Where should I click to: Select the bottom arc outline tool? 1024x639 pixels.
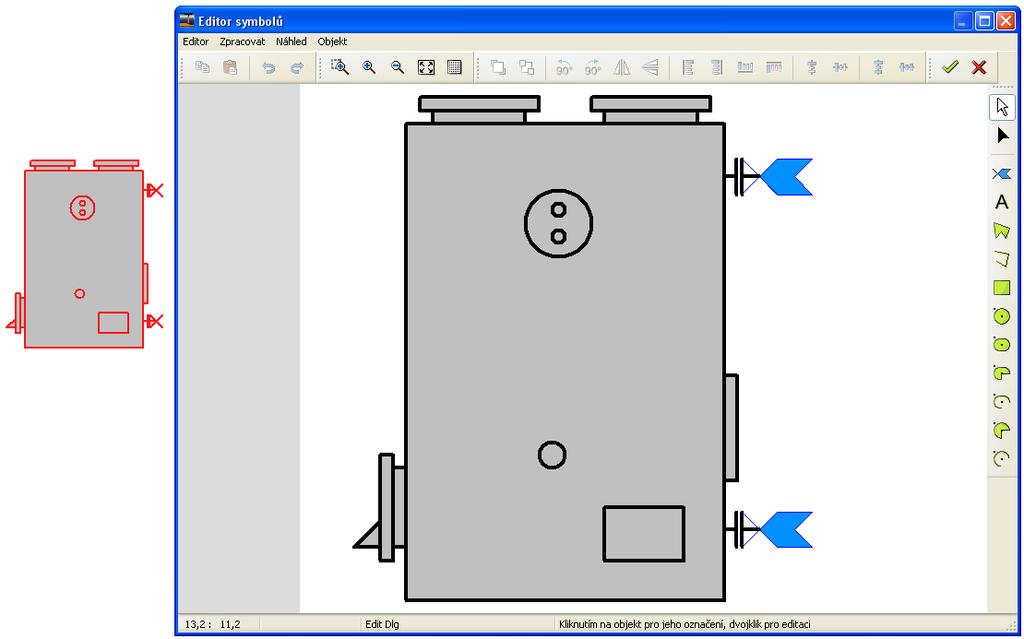[1002, 458]
